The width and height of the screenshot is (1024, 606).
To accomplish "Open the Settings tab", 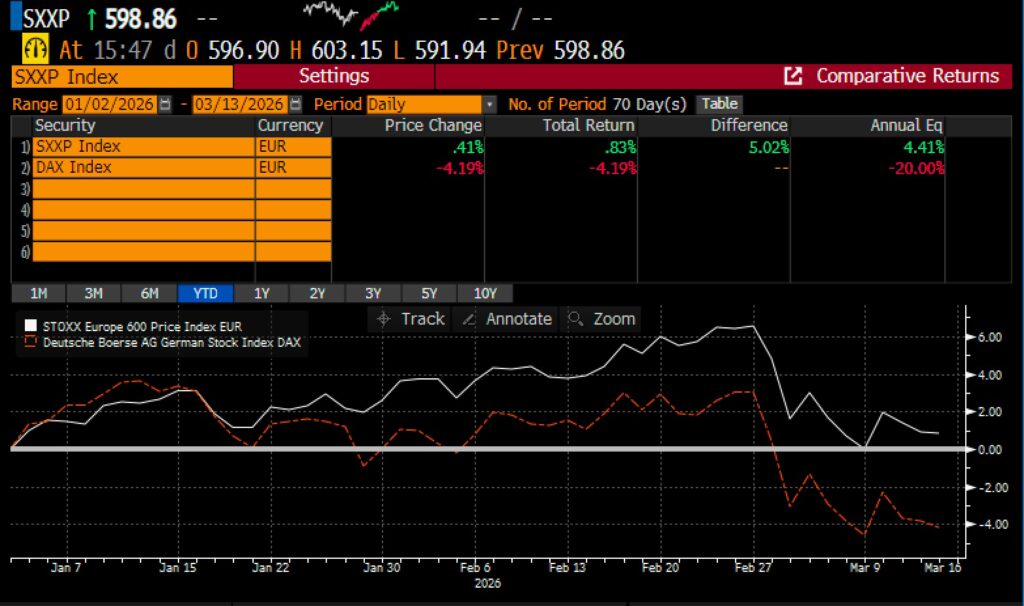I will tap(334, 76).
